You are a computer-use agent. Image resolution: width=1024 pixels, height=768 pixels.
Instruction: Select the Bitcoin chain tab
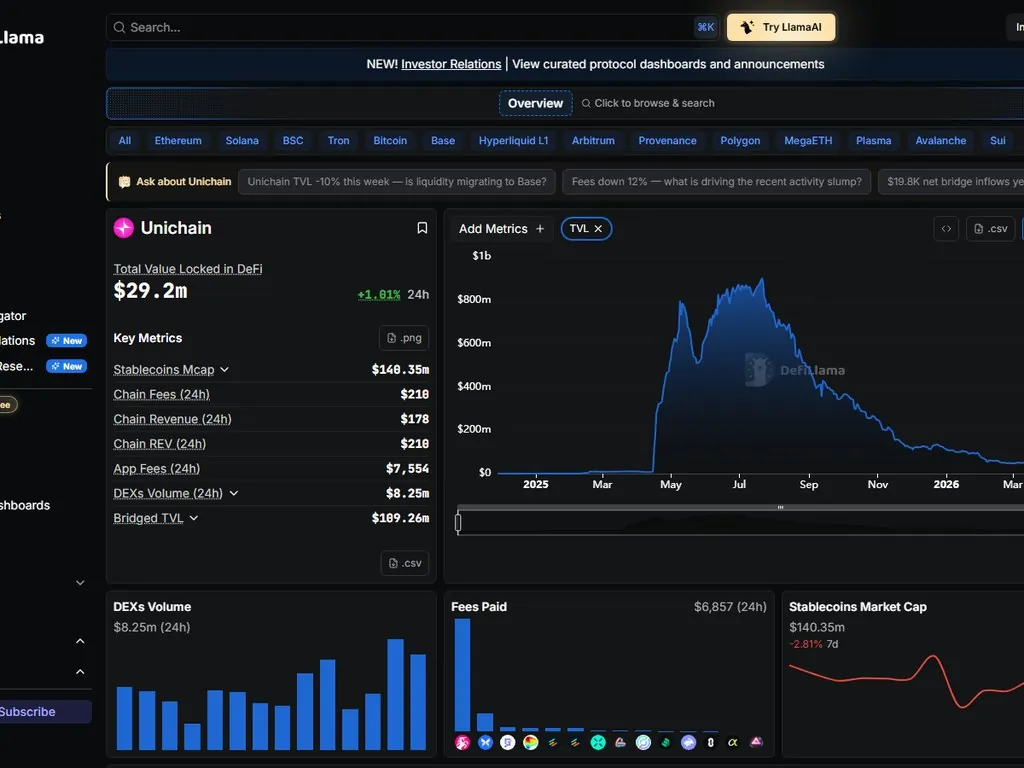tap(390, 140)
